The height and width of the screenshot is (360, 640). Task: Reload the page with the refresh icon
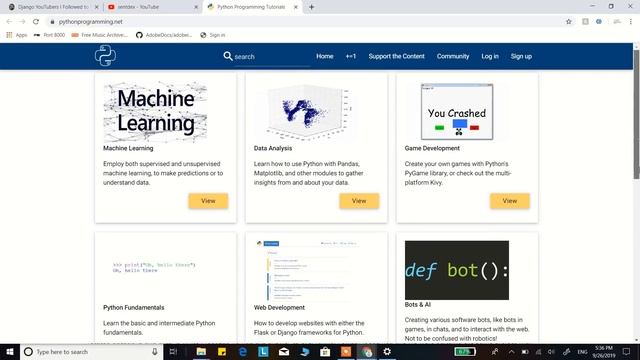coord(36,22)
